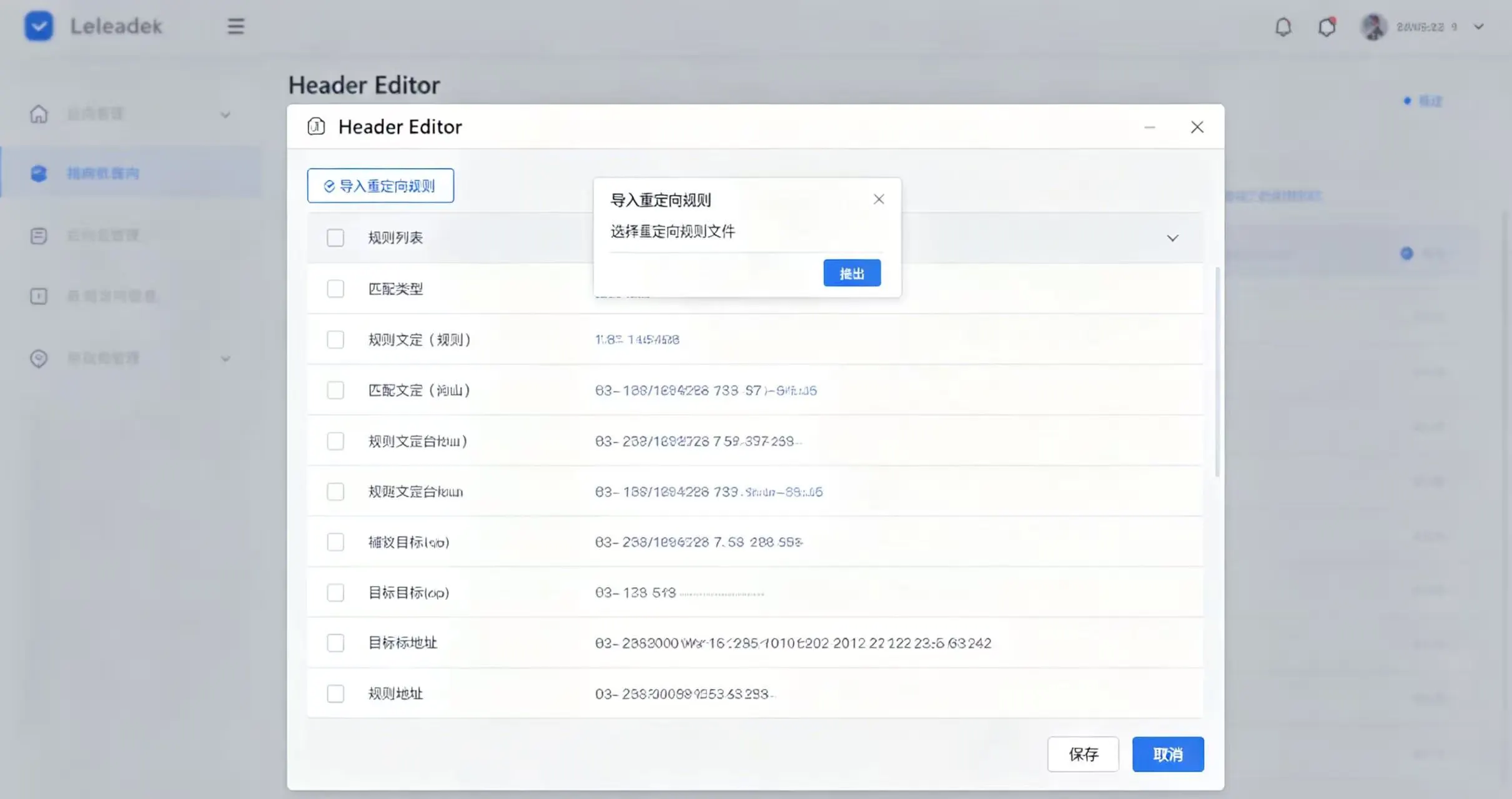Viewport: 1512px width, 799px height.
Task: Close the 导入重定向规则 popup
Action: click(879, 199)
